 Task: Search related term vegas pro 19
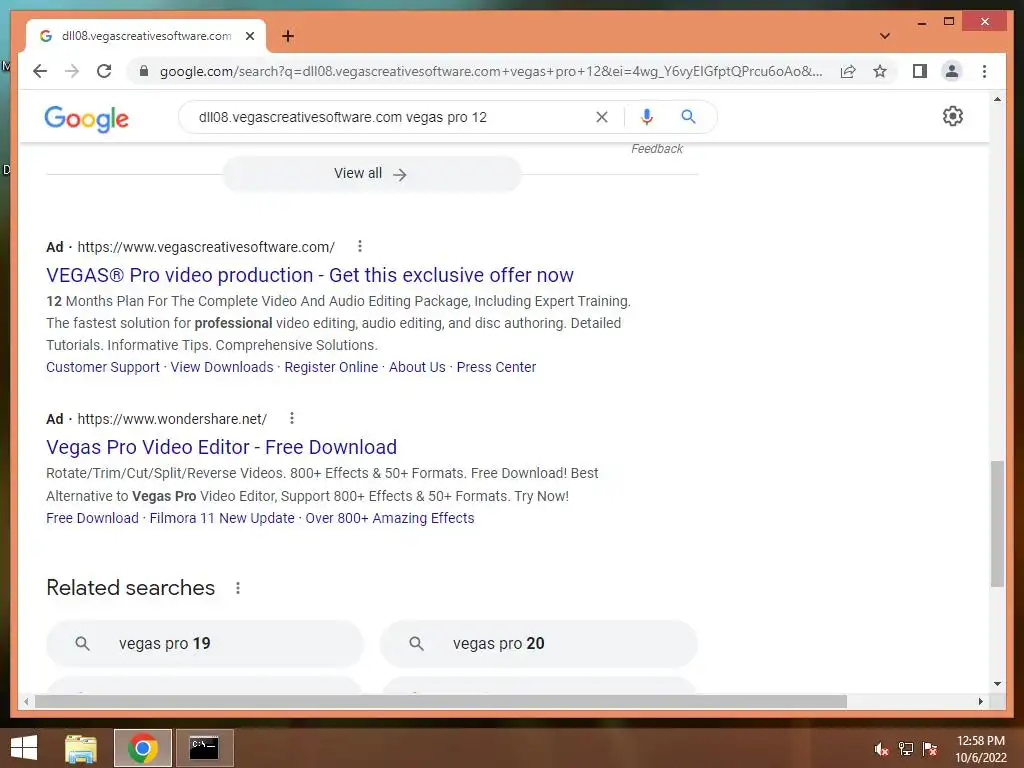coord(204,643)
